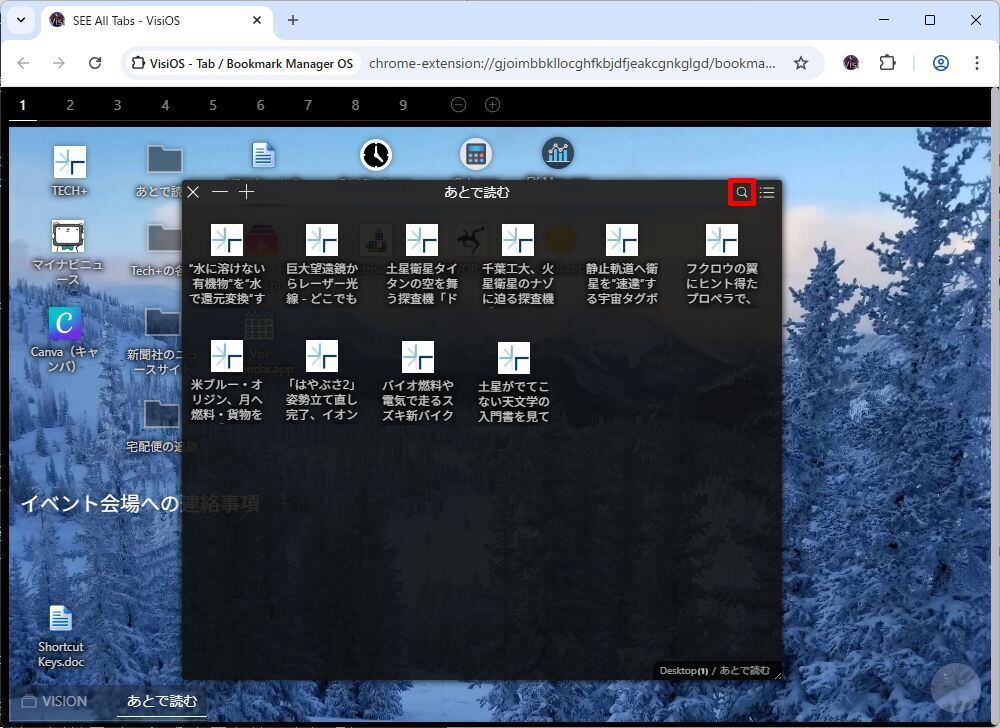Open the マイナビニュース desktop icon
Screen dimensions: 1000x728
(67, 252)
